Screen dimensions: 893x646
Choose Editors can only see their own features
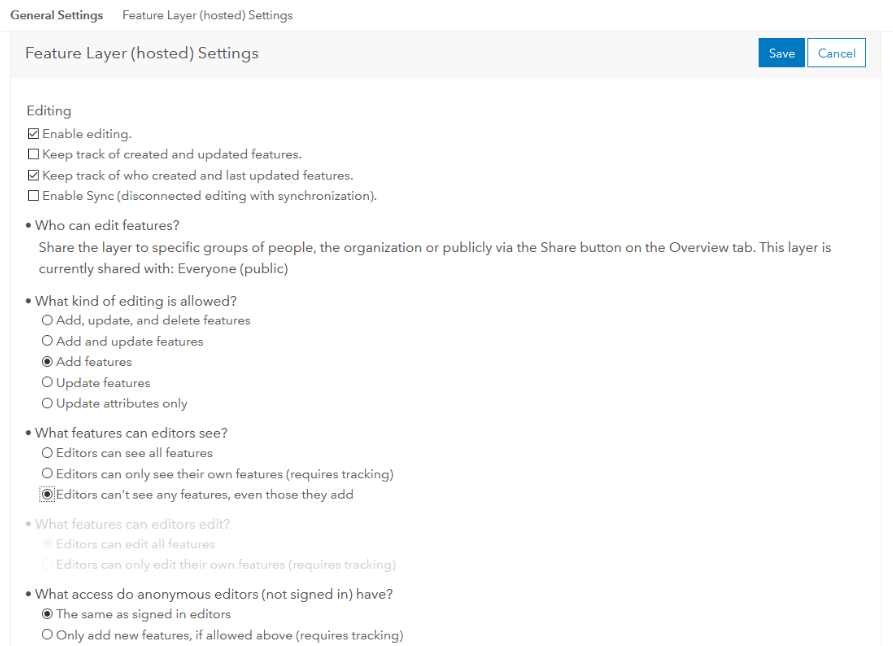(x=47, y=474)
